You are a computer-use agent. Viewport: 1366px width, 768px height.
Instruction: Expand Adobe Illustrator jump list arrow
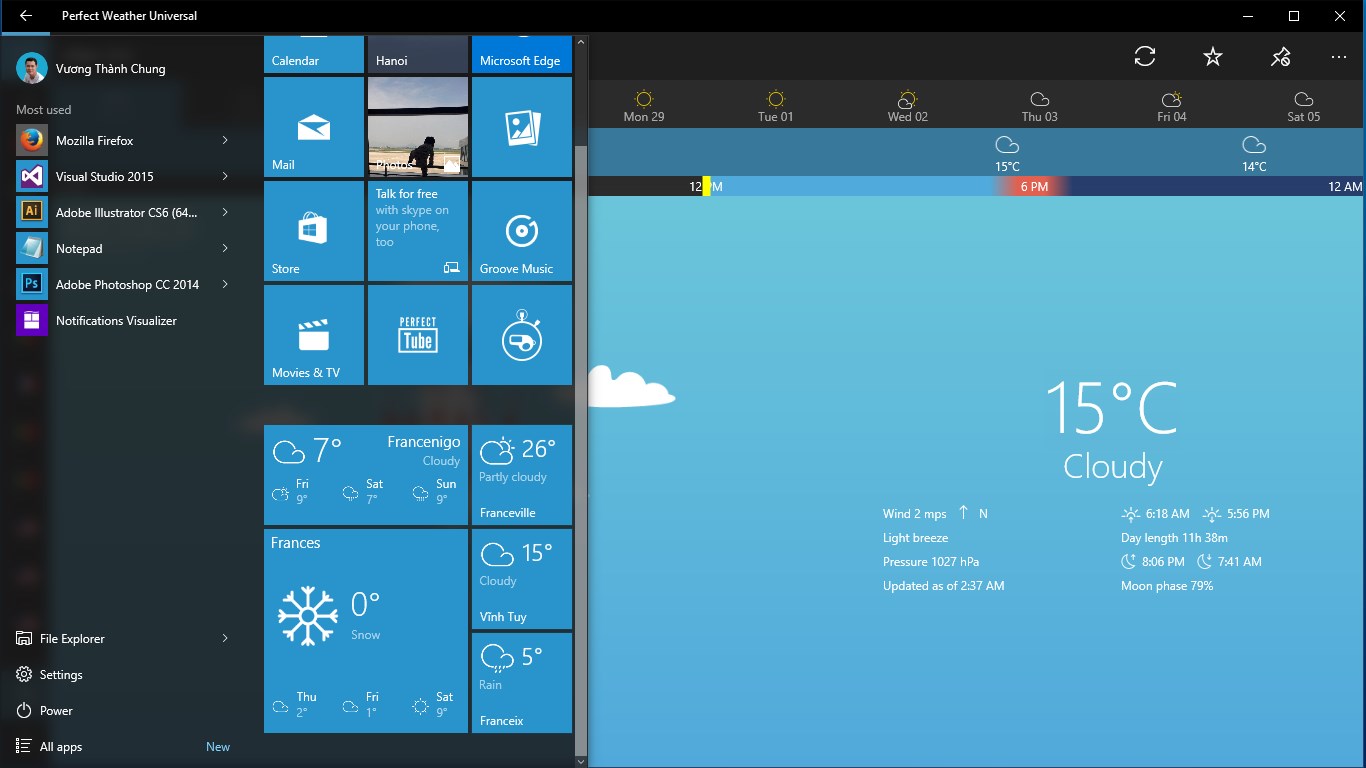tap(225, 212)
